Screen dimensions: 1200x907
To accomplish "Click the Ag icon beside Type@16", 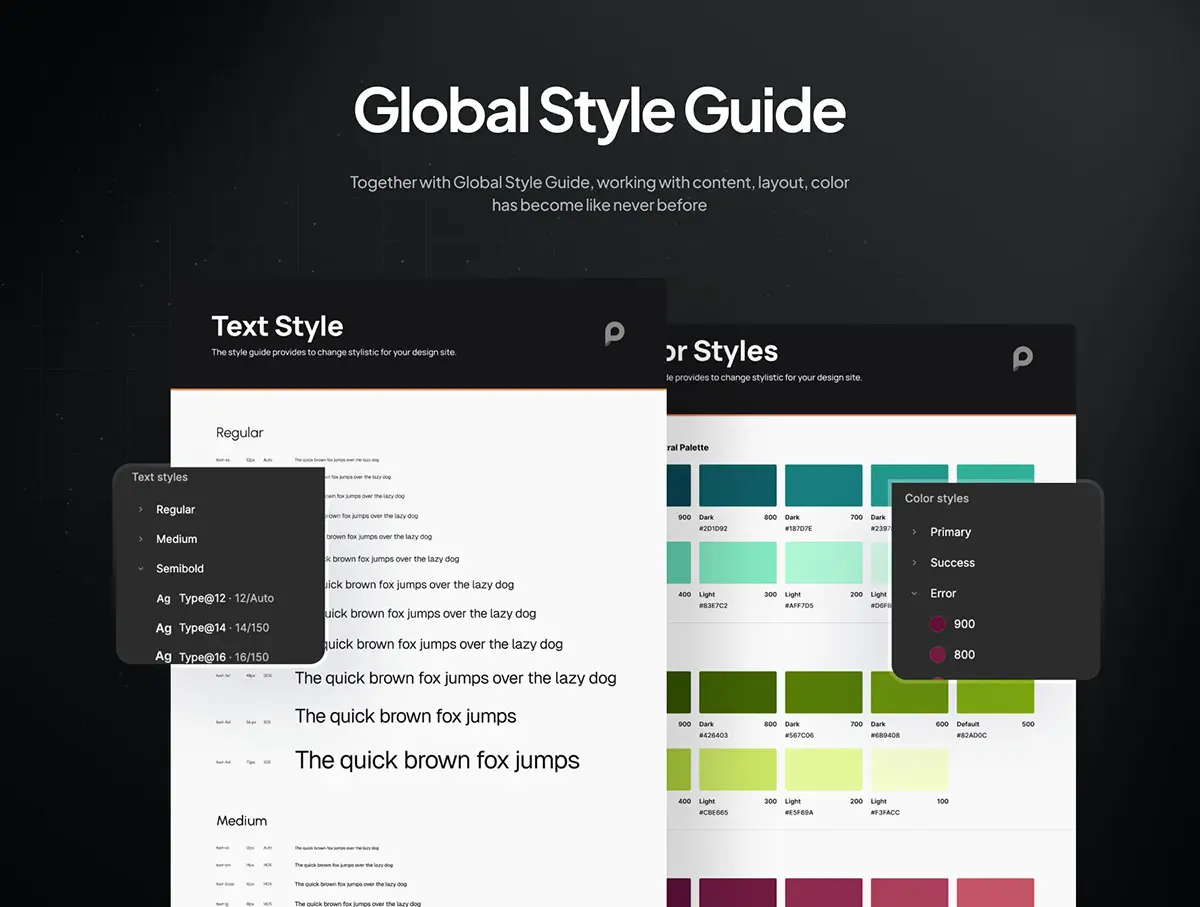I will click(x=163, y=656).
